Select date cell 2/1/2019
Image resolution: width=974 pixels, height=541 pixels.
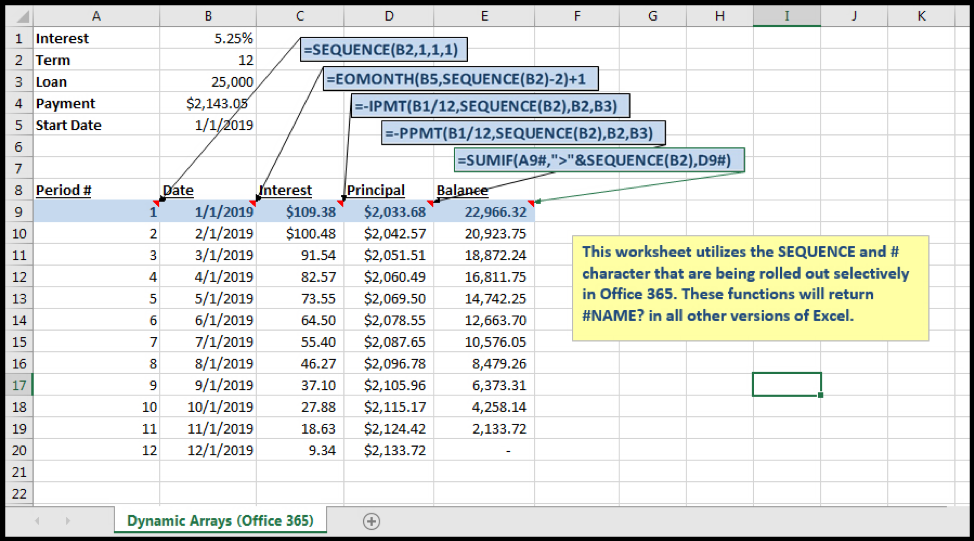click(x=208, y=233)
